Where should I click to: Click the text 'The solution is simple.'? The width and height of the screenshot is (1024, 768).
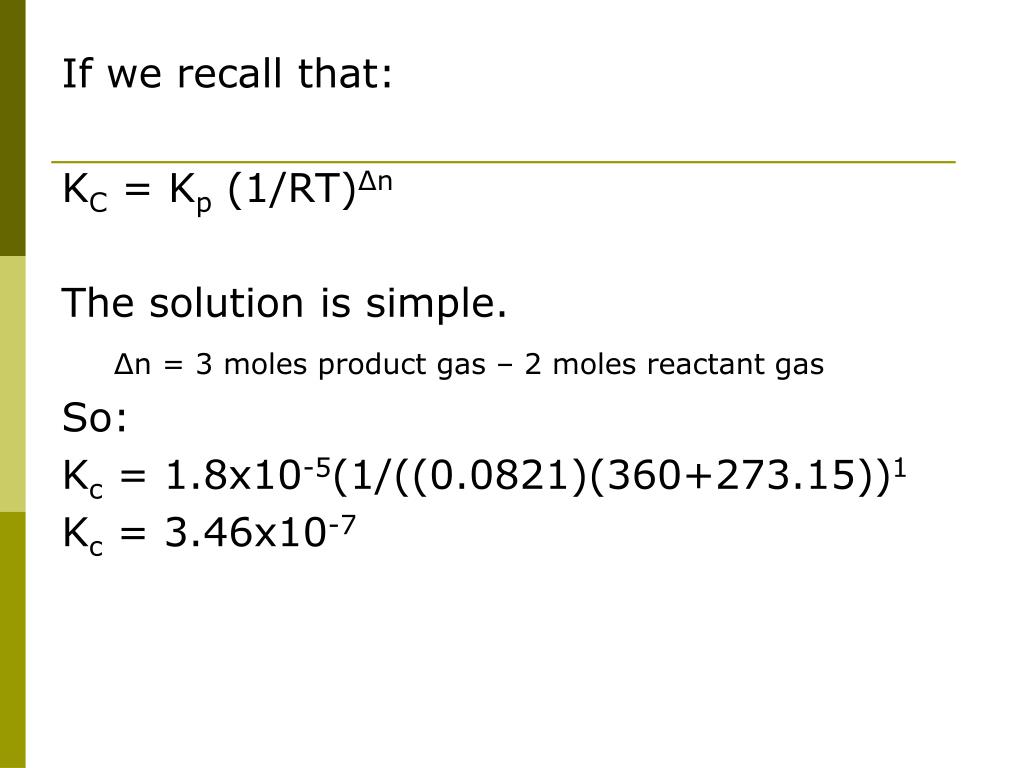point(284,304)
